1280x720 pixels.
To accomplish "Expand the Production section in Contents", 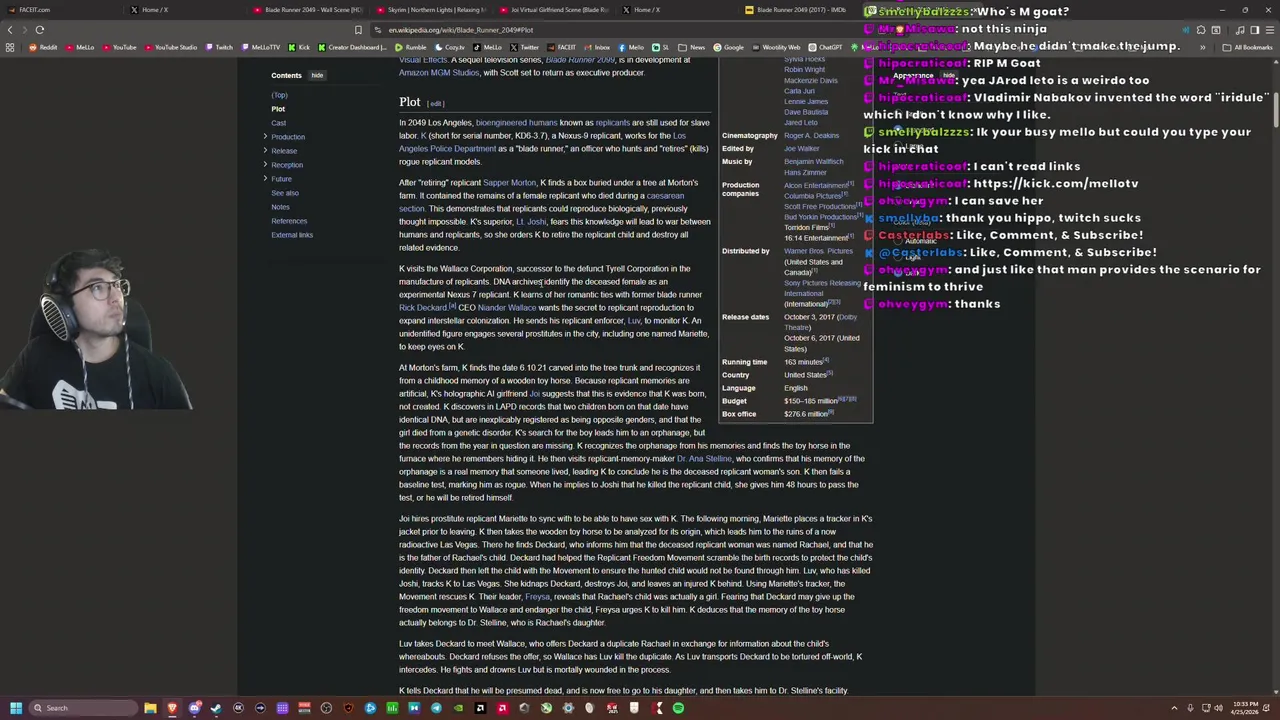I will click(x=265, y=137).
